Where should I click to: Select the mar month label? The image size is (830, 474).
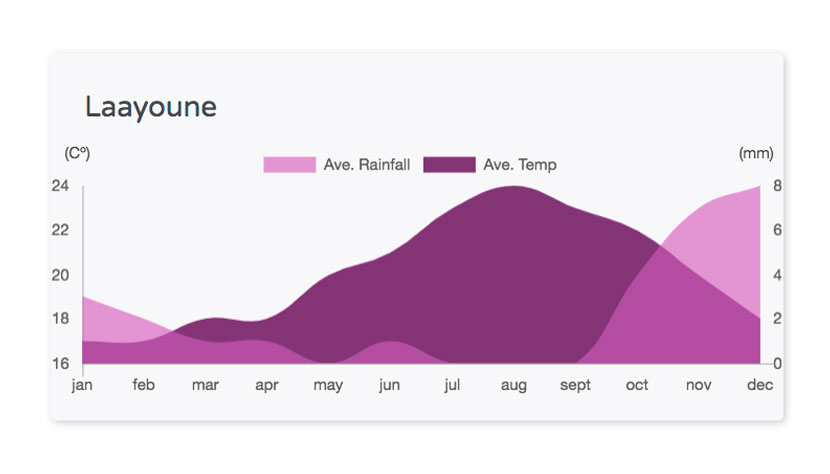(x=205, y=385)
